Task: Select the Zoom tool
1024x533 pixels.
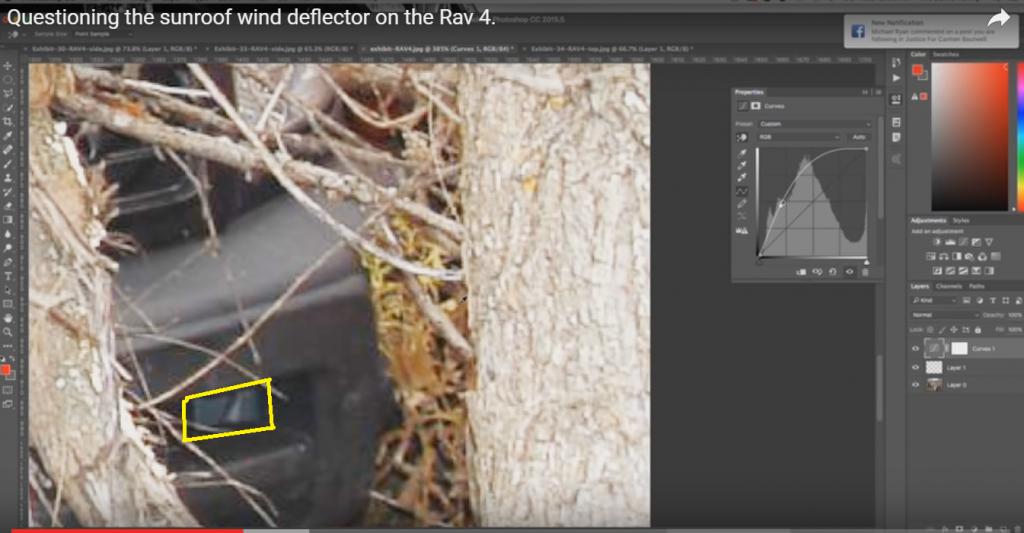Action: pos(8,331)
